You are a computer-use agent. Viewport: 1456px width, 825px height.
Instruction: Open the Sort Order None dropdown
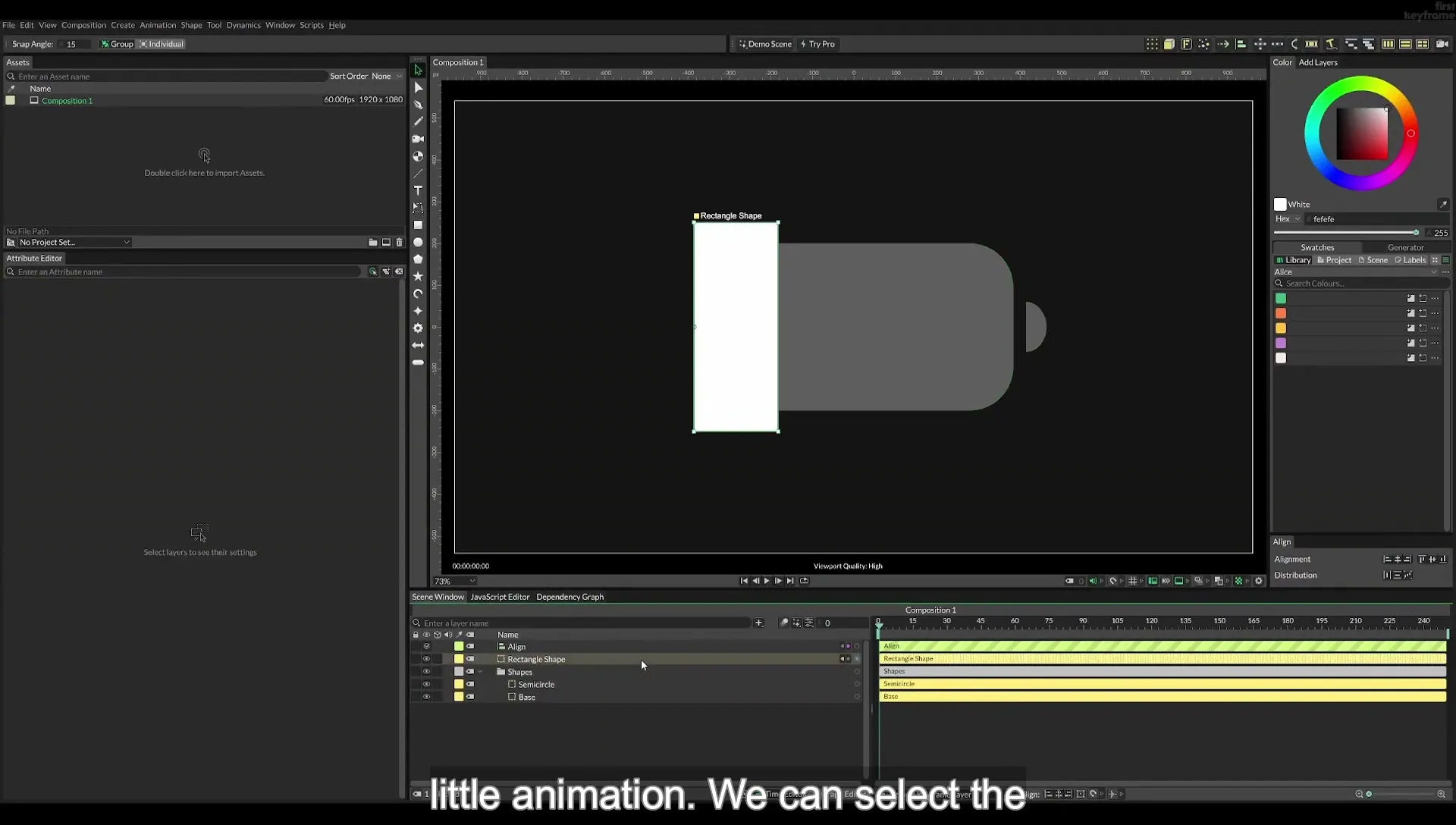click(387, 77)
